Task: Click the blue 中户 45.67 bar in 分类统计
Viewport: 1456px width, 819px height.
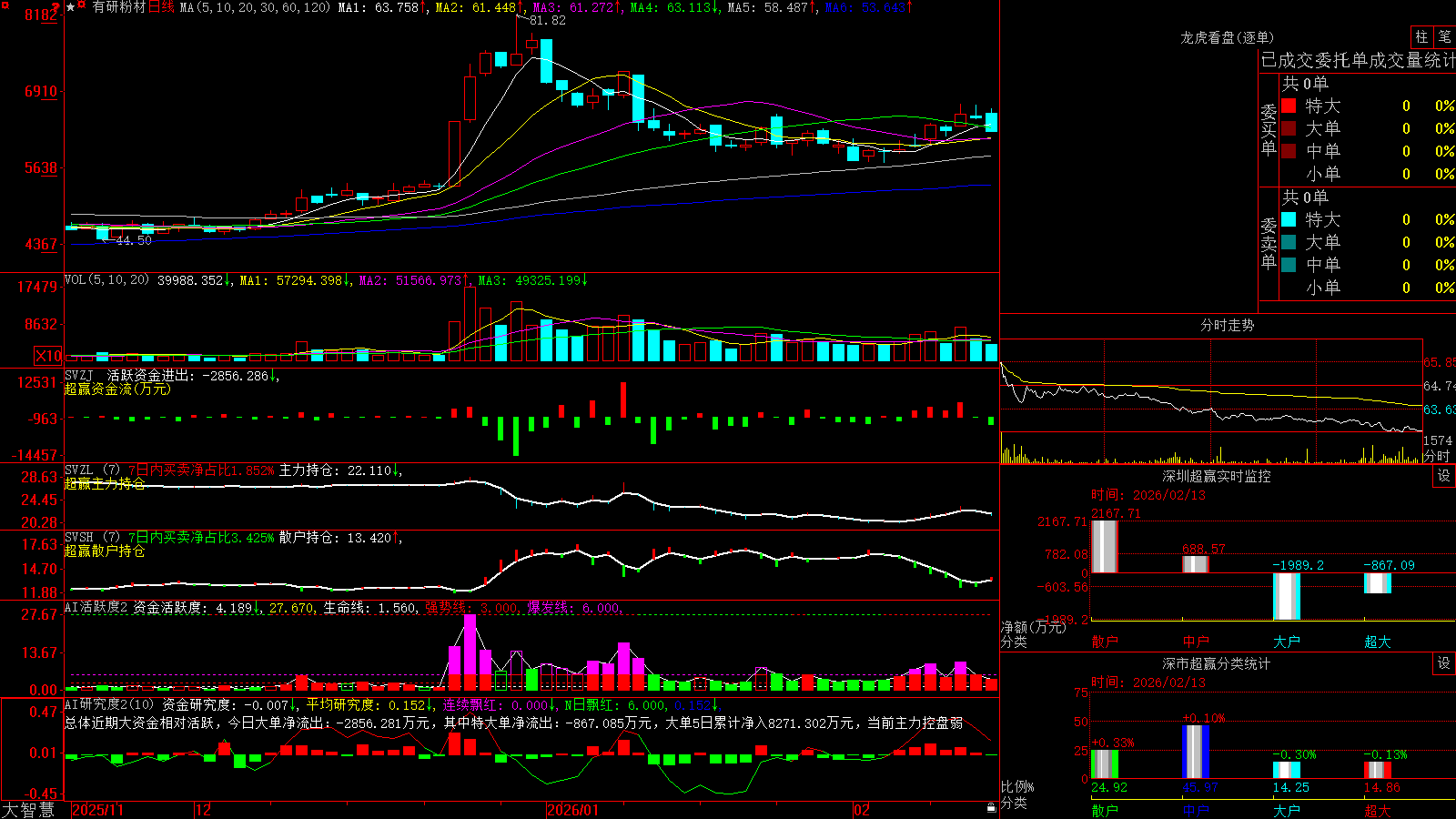Action: 1196,752
